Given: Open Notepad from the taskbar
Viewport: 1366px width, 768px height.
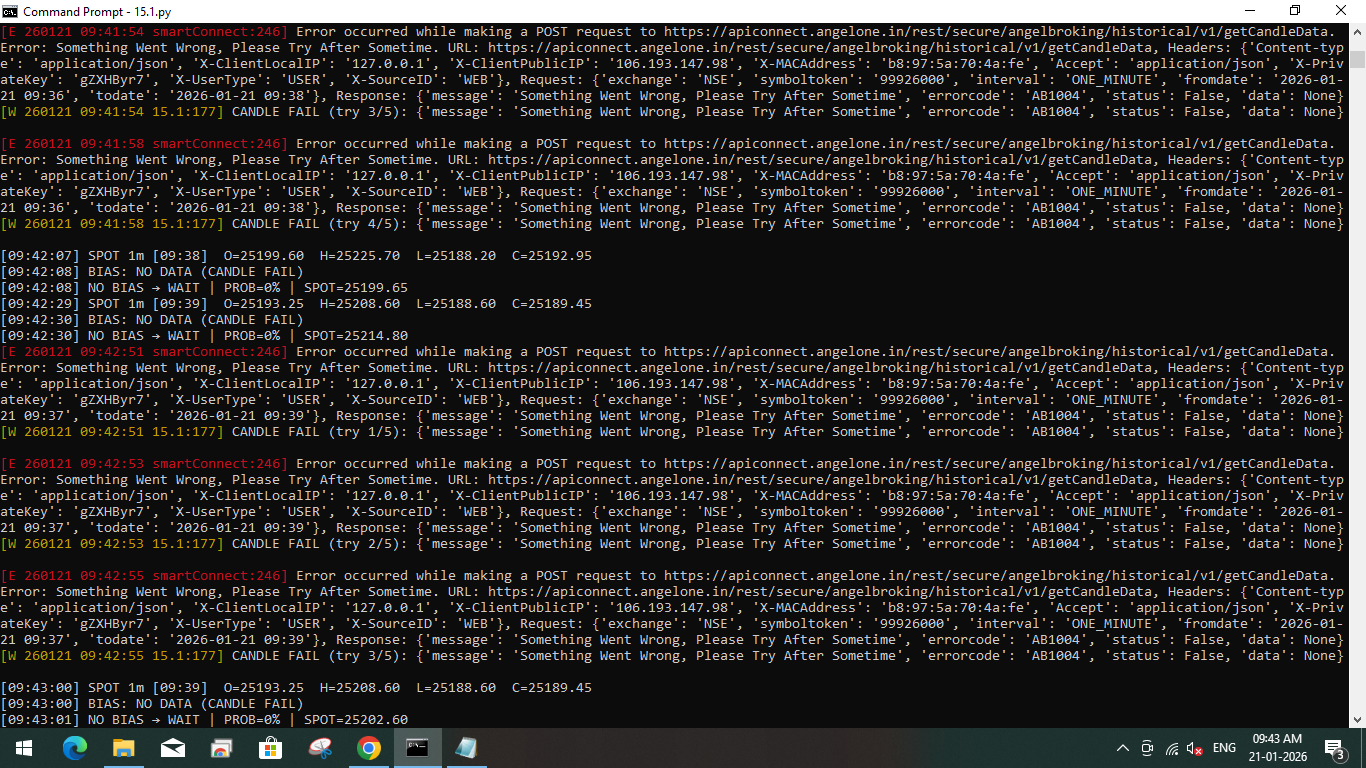Looking at the screenshot, I should click(x=466, y=747).
